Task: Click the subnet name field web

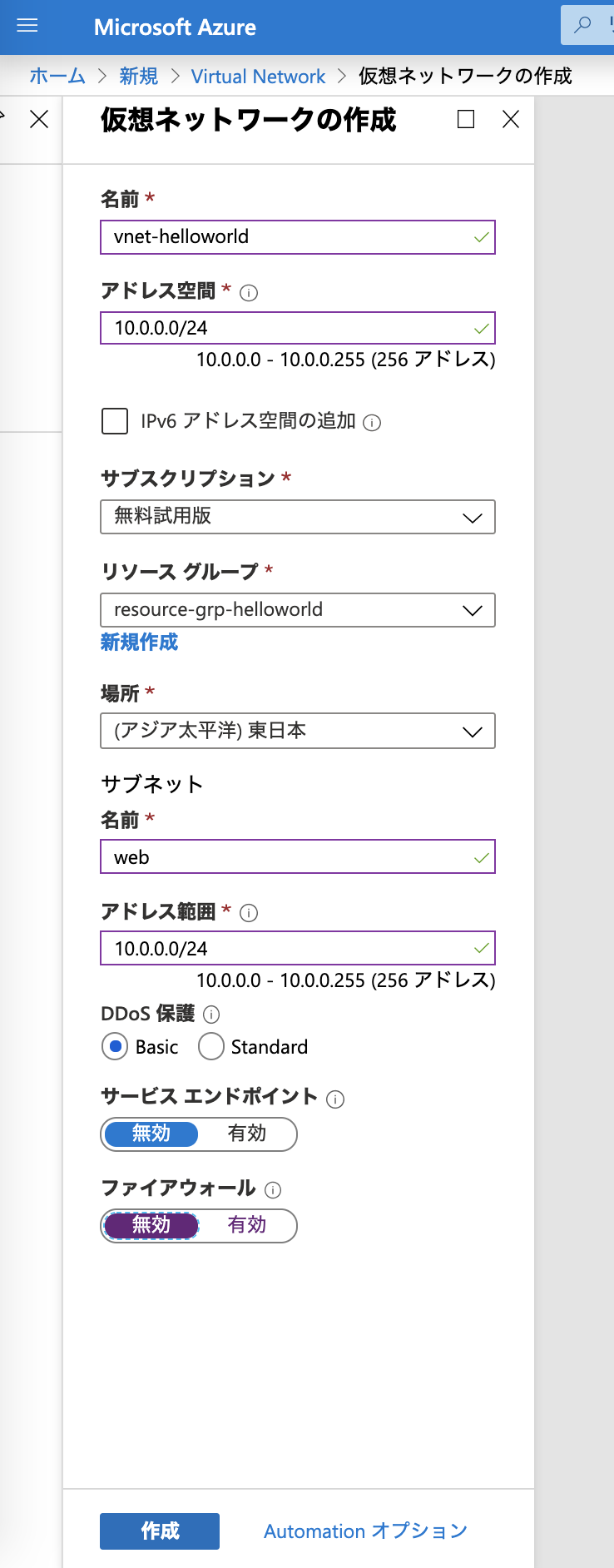Action: (x=298, y=857)
